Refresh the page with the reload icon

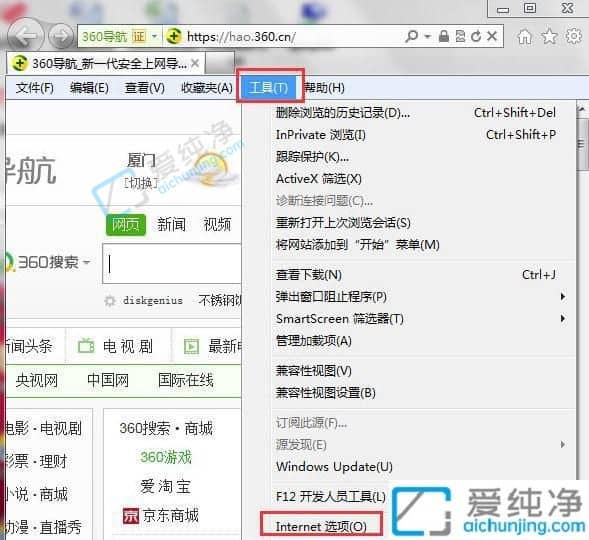coord(476,36)
